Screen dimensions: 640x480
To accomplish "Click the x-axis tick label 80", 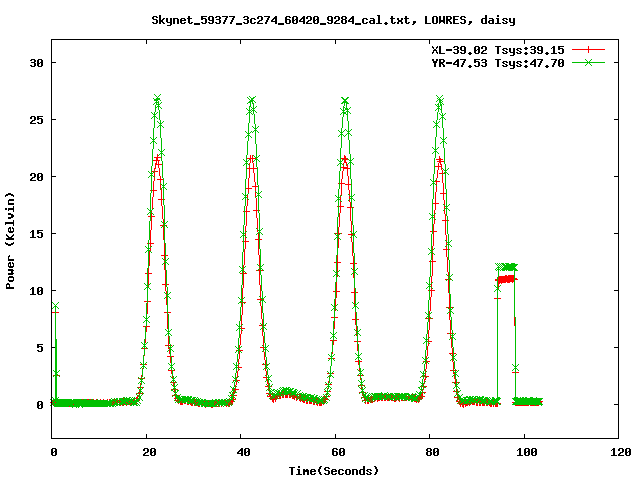I will click(x=432, y=452).
